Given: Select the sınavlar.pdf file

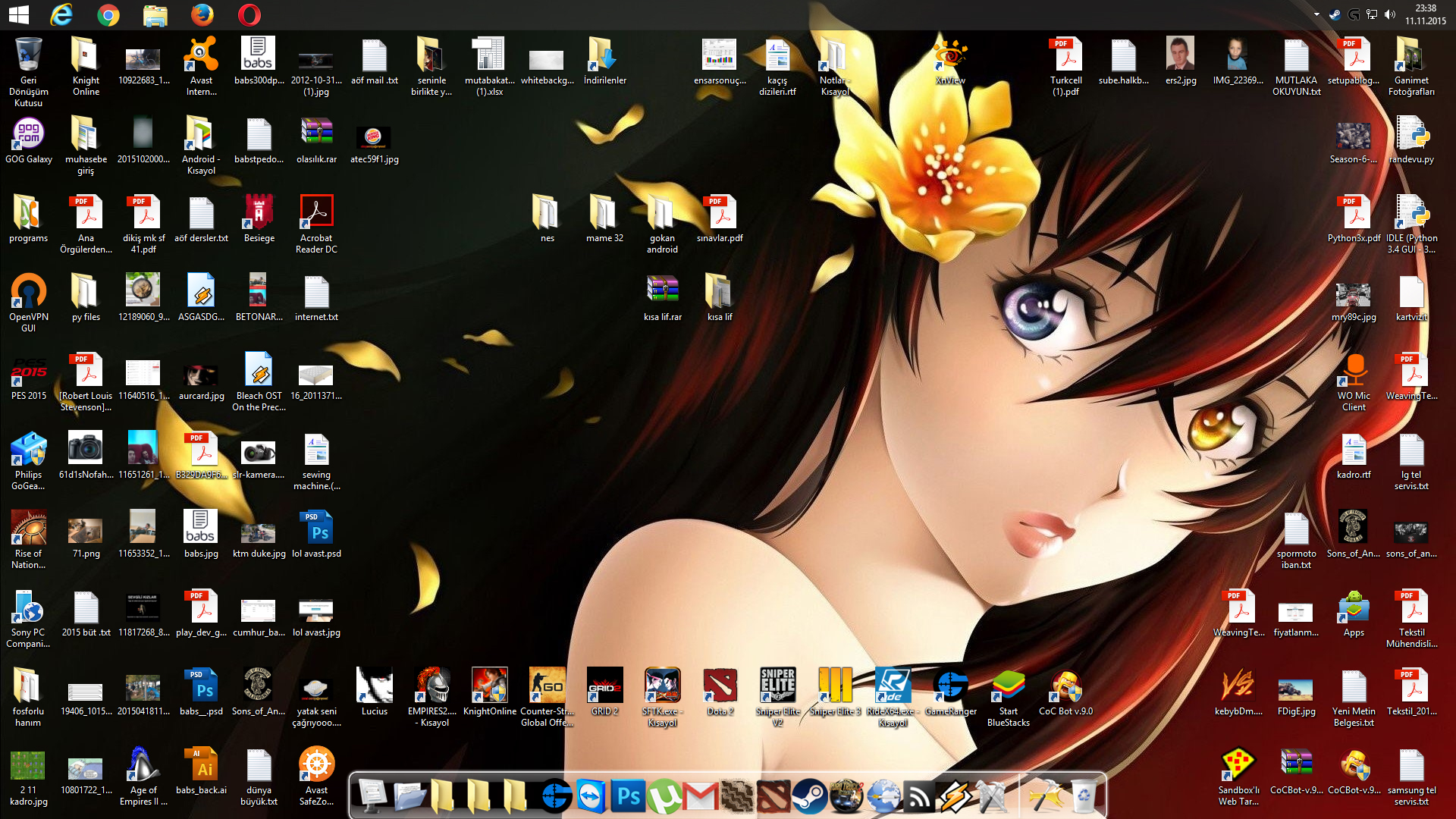Looking at the screenshot, I should (x=720, y=219).
